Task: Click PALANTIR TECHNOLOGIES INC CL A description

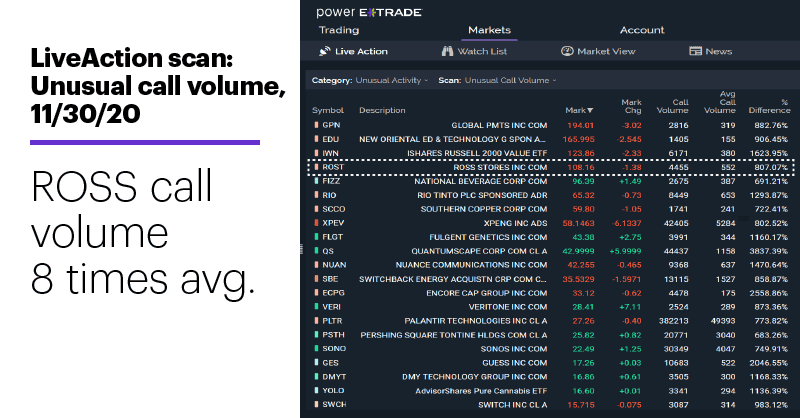Action: (476, 321)
